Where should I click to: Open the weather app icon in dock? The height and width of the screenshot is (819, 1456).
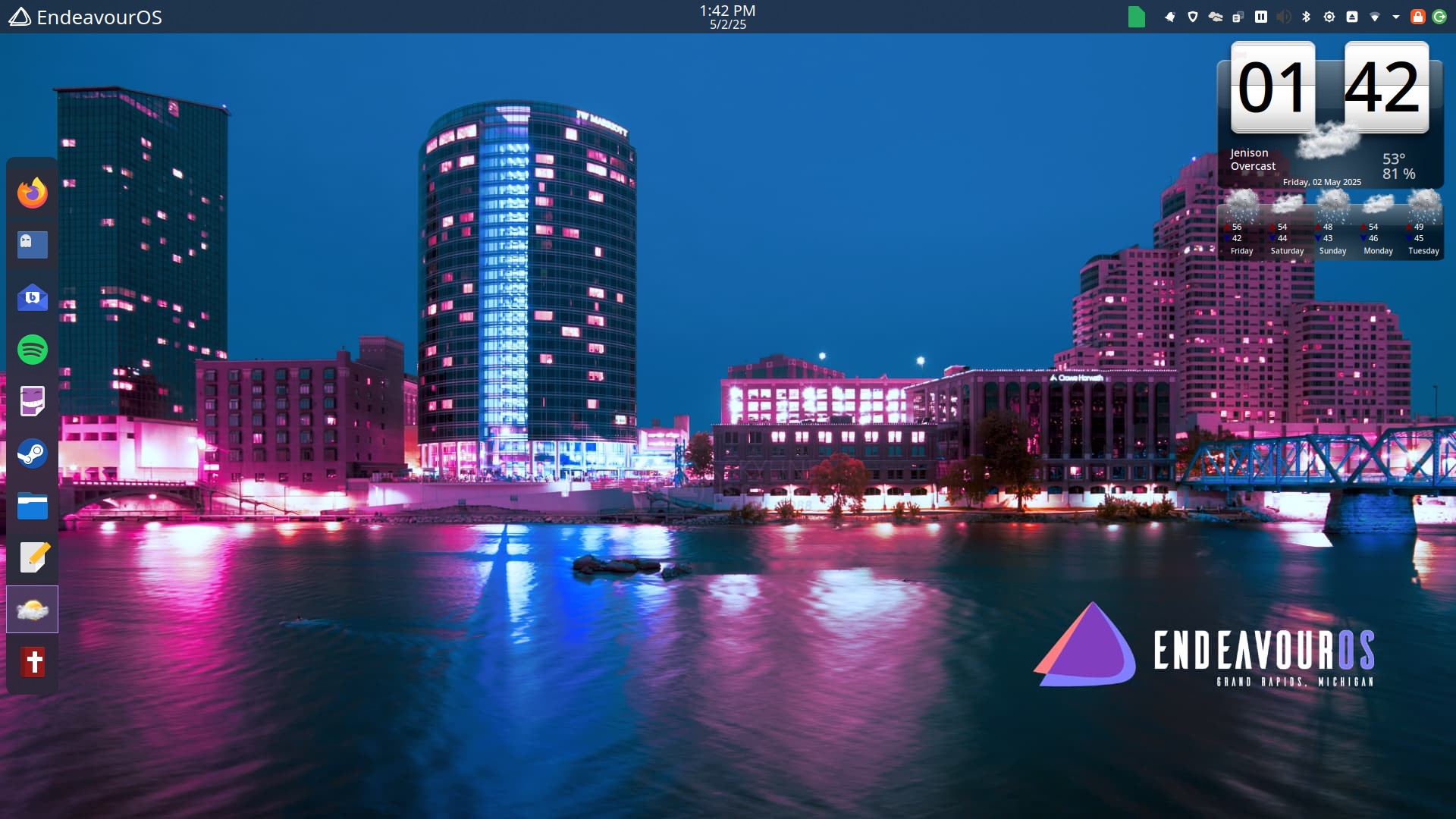pos(33,610)
